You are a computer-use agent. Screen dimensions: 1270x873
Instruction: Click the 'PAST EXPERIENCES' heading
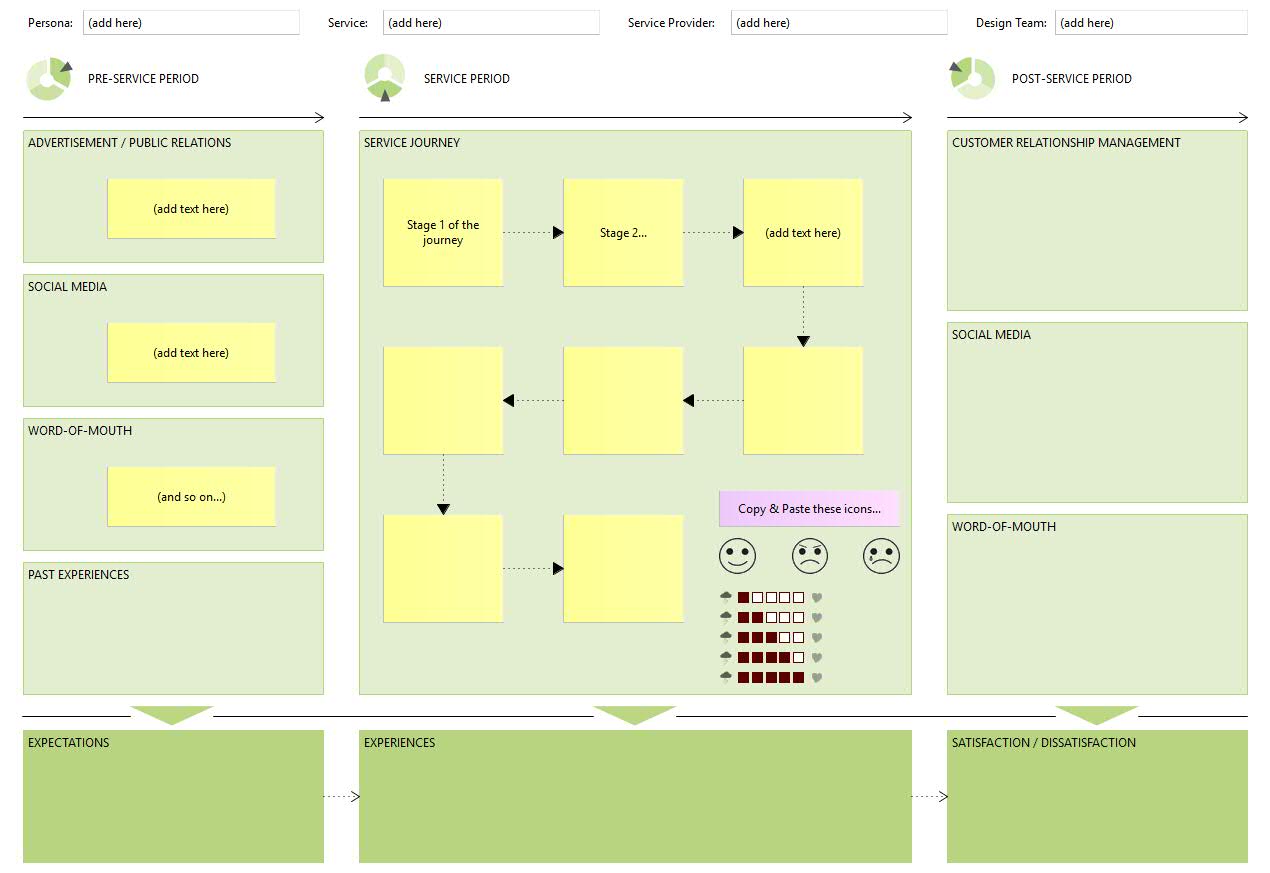[x=79, y=575]
